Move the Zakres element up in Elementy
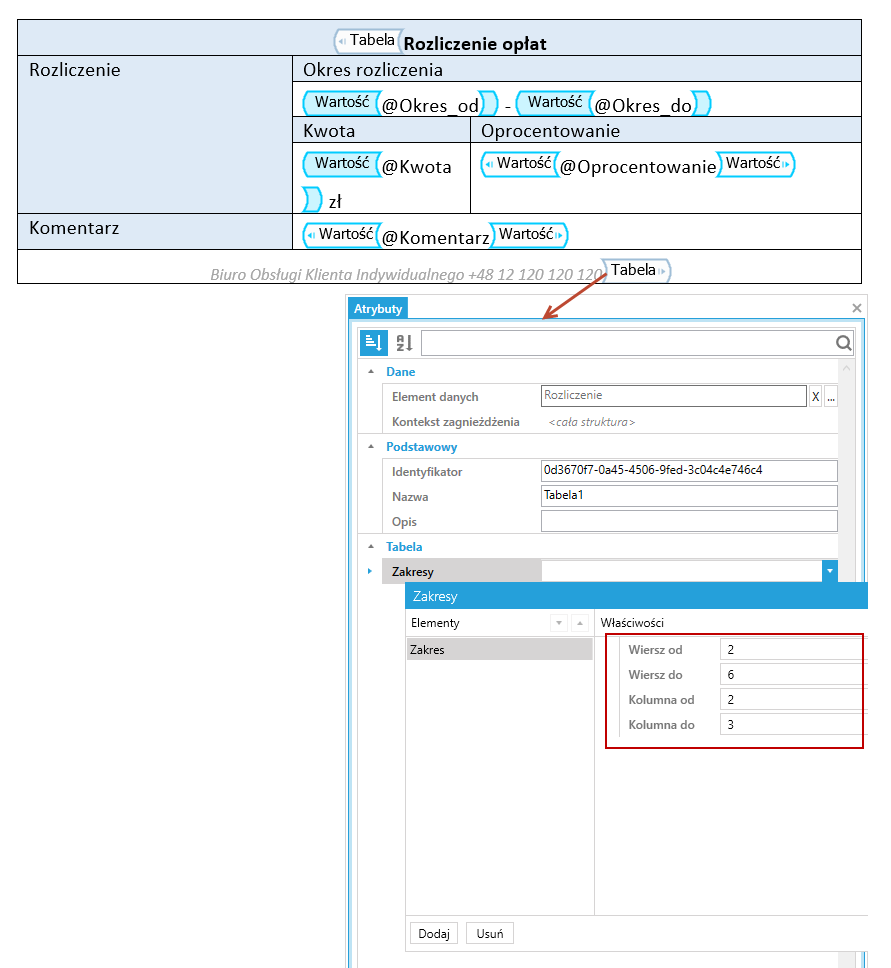 pos(580,623)
